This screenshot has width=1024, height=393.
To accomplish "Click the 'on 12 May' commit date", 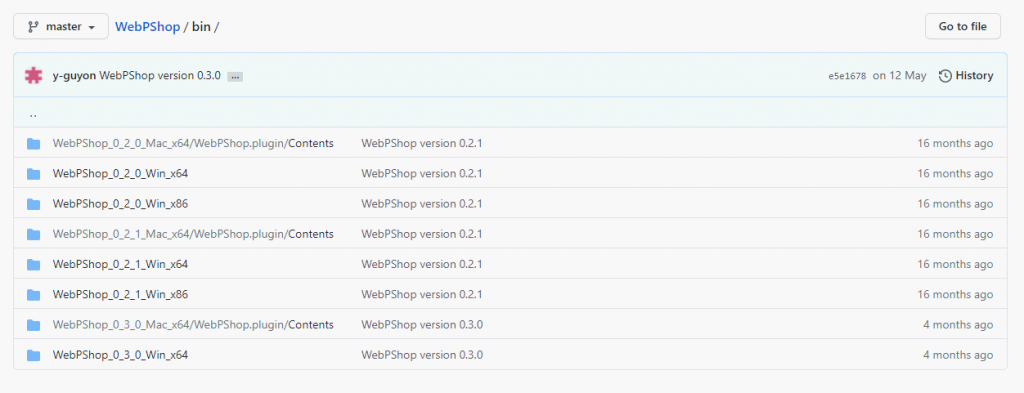I will 899,76.
